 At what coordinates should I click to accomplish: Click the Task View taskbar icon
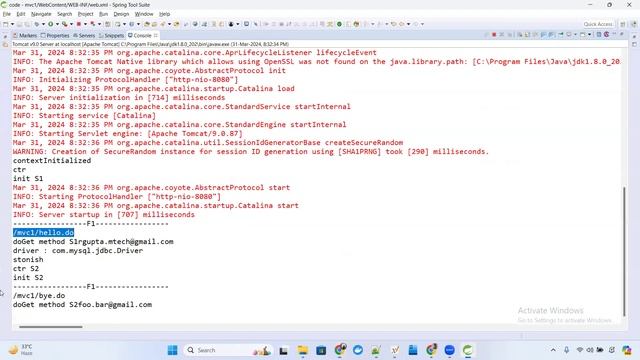click(x=284, y=350)
